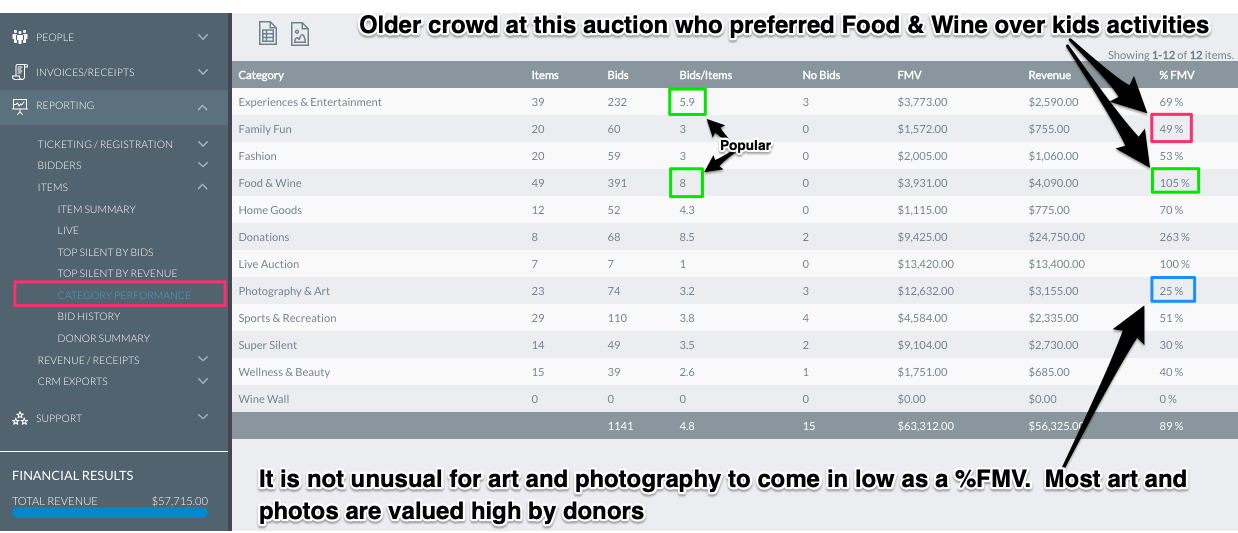
Task: Collapse the Items submenu chevron
Action: [x=203, y=187]
